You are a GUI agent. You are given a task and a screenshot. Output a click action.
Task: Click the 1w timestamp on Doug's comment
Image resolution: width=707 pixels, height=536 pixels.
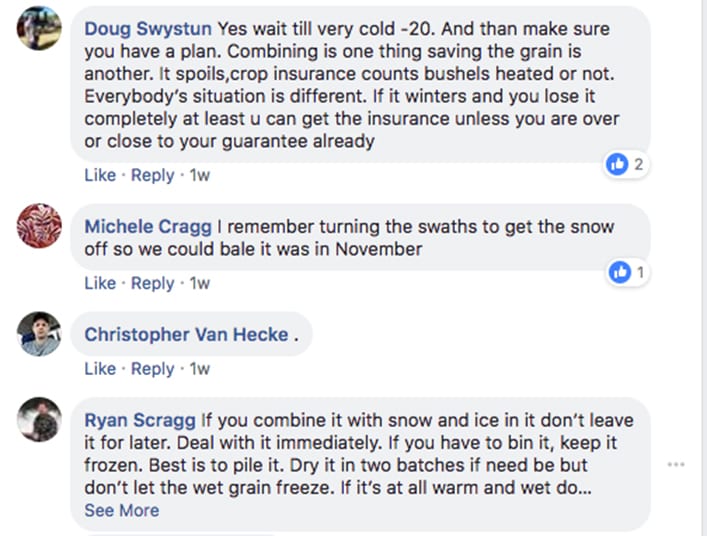click(x=200, y=175)
